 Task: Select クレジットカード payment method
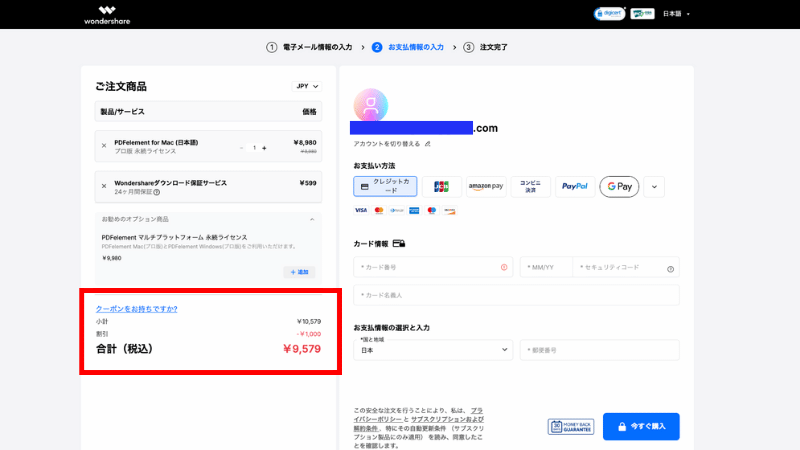385,186
